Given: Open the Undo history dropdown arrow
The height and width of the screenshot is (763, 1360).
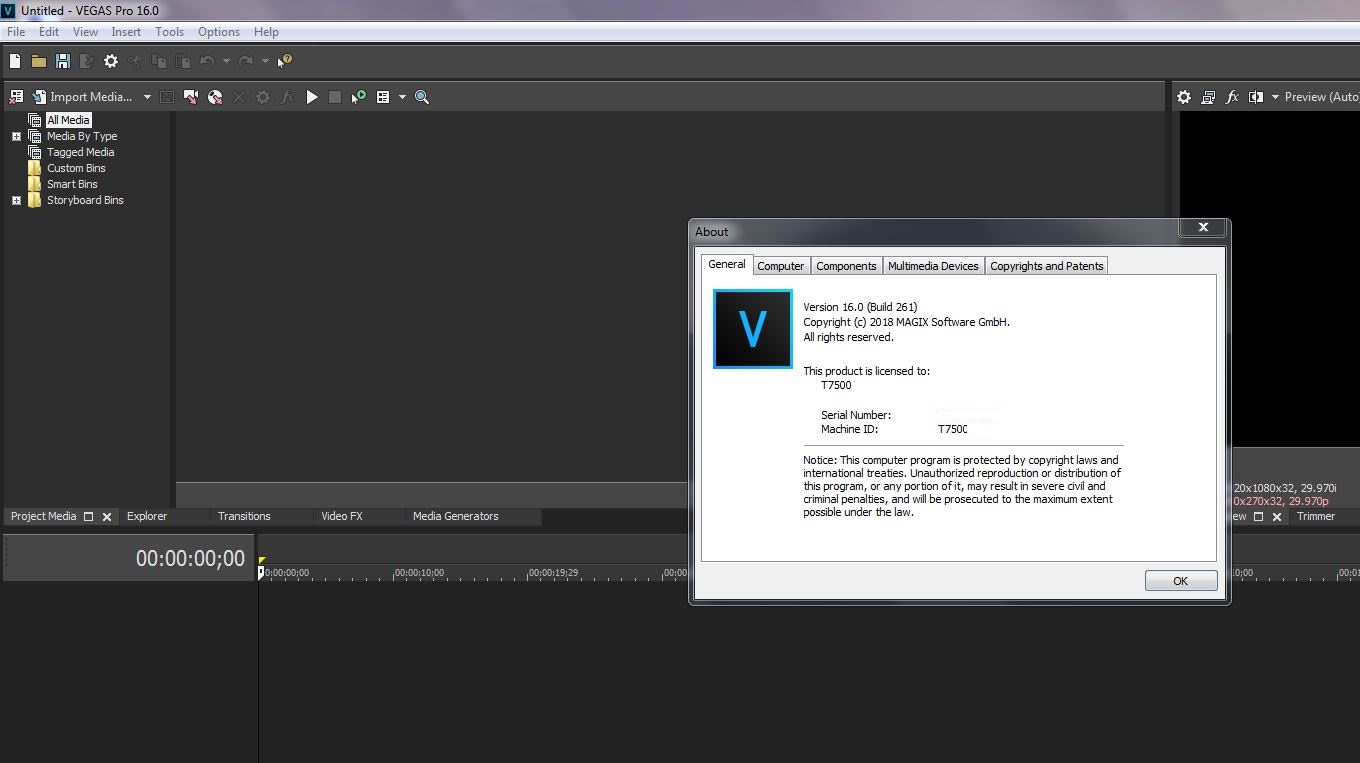Looking at the screenshot, I should tap(226, 61).
